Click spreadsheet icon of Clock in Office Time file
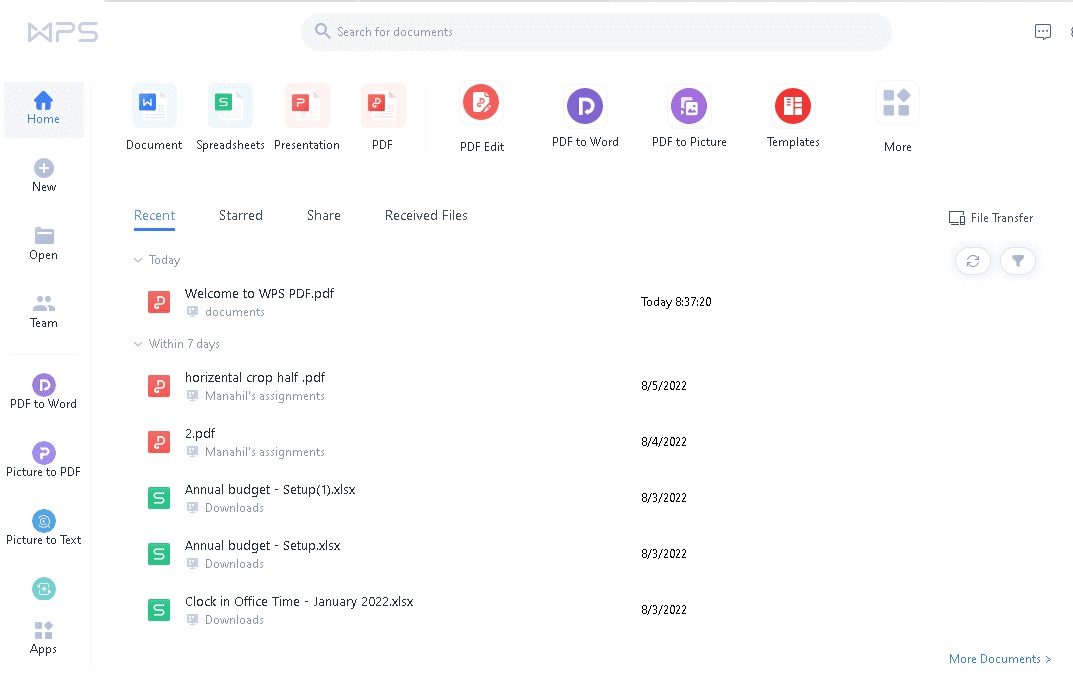Screen dimensions: 1073x683 pyautogui.click(x=159, y=610)
